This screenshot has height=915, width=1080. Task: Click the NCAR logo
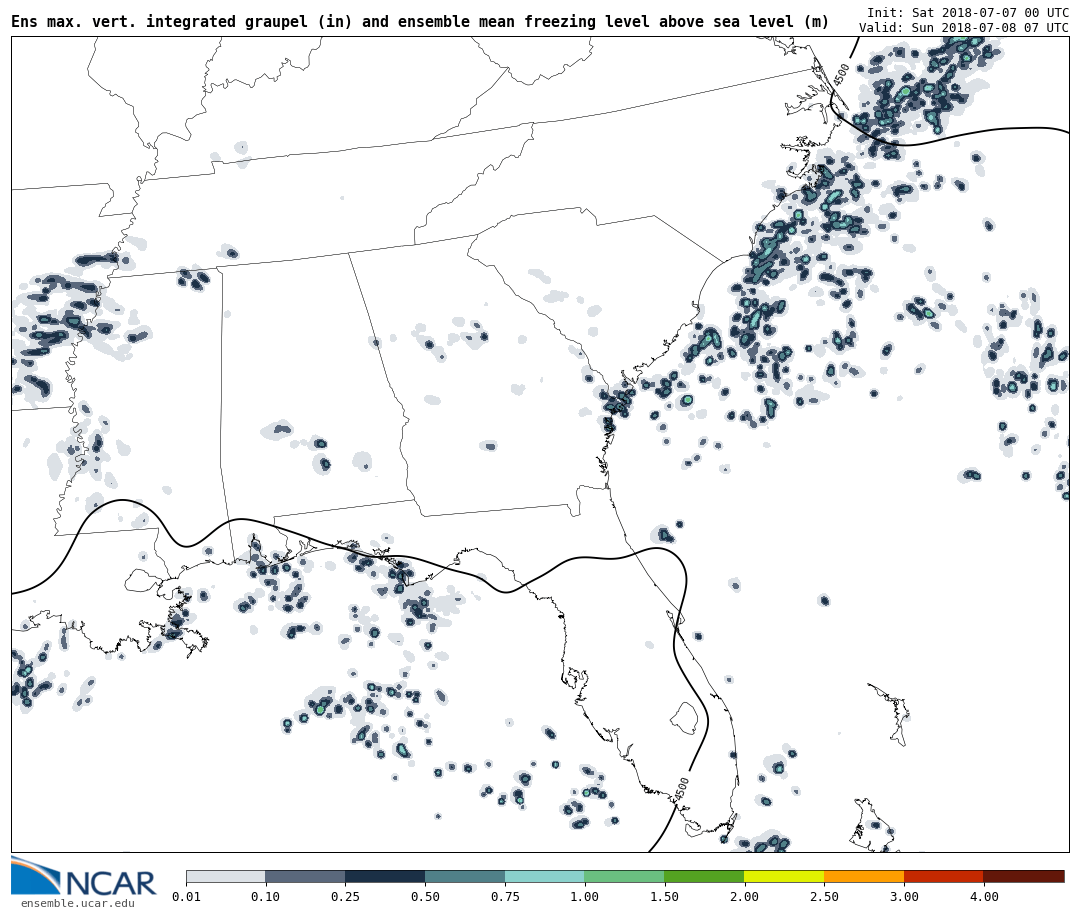pyautogui.click(x=84, y=876)
